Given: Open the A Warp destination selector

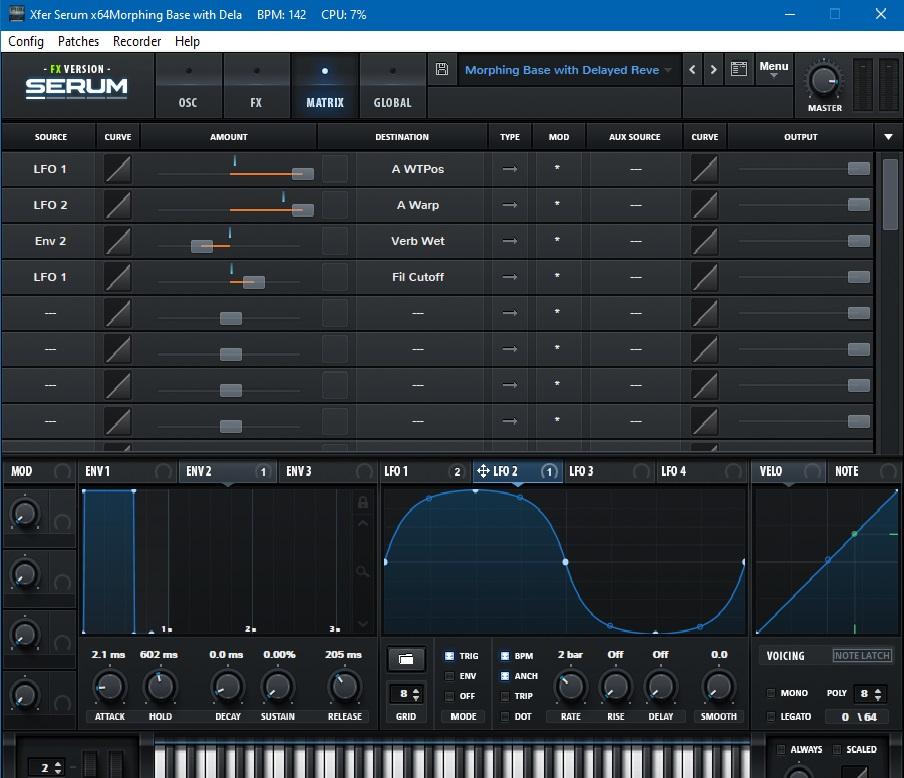Looking at the screenshot, I should click(x=418, y=205).
